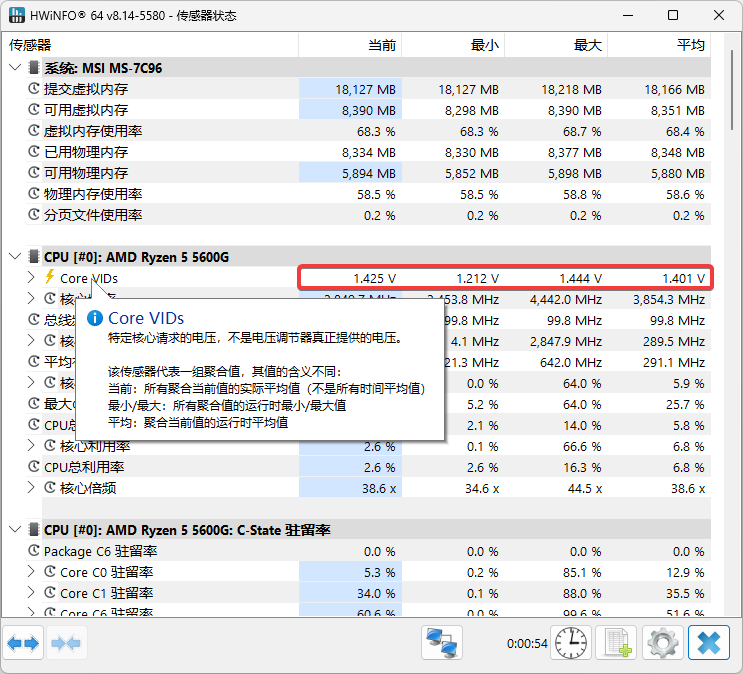Expand the row showing 4,442.0 MHz maximum
This screenshot has height=674, width=743.
[x=31, y=298]
